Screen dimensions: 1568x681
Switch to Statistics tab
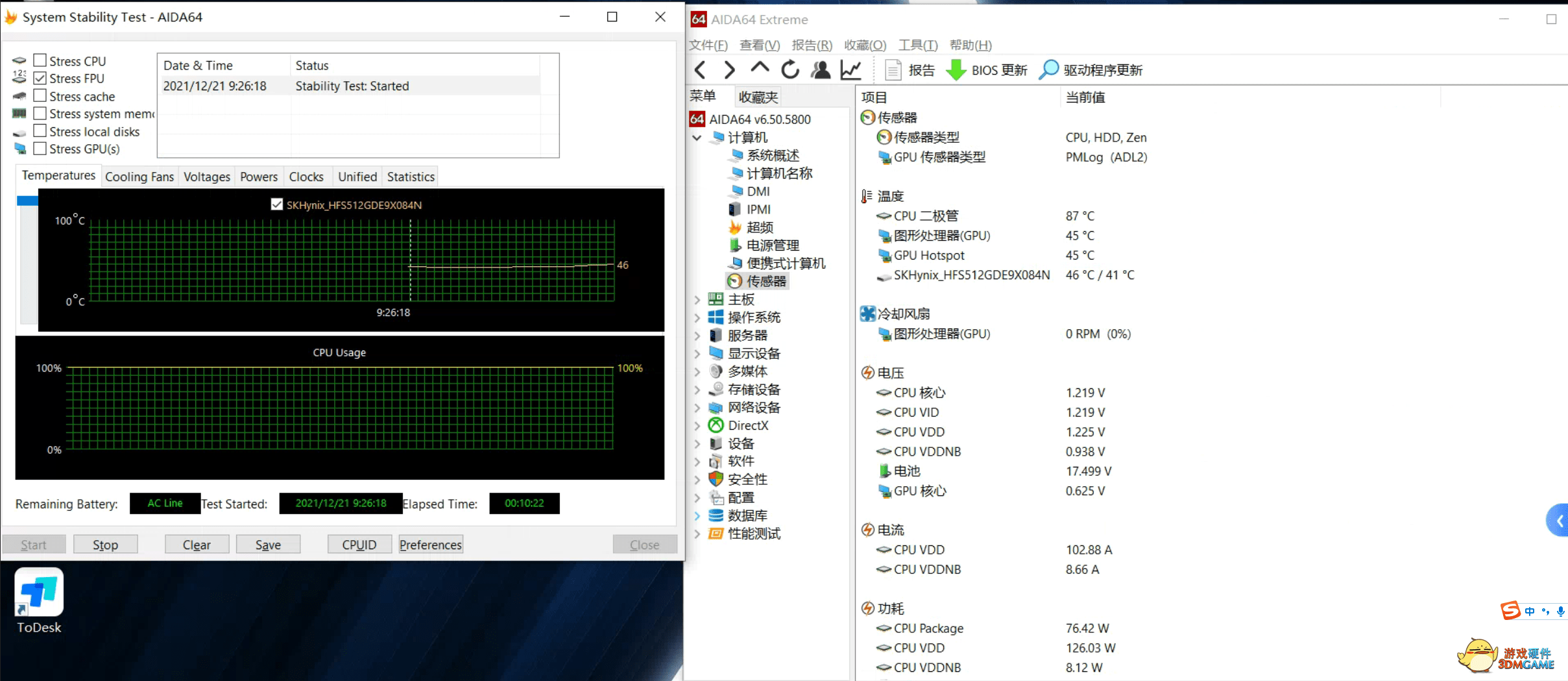click(411, 177)
